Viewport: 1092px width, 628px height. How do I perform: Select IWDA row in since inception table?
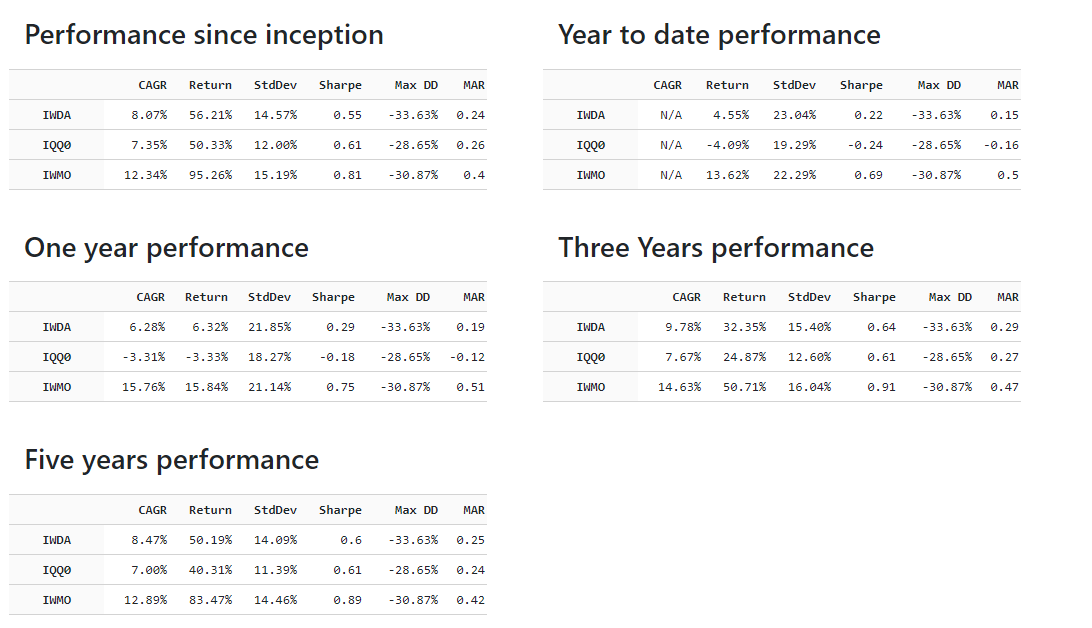click(x=57, y=115)
